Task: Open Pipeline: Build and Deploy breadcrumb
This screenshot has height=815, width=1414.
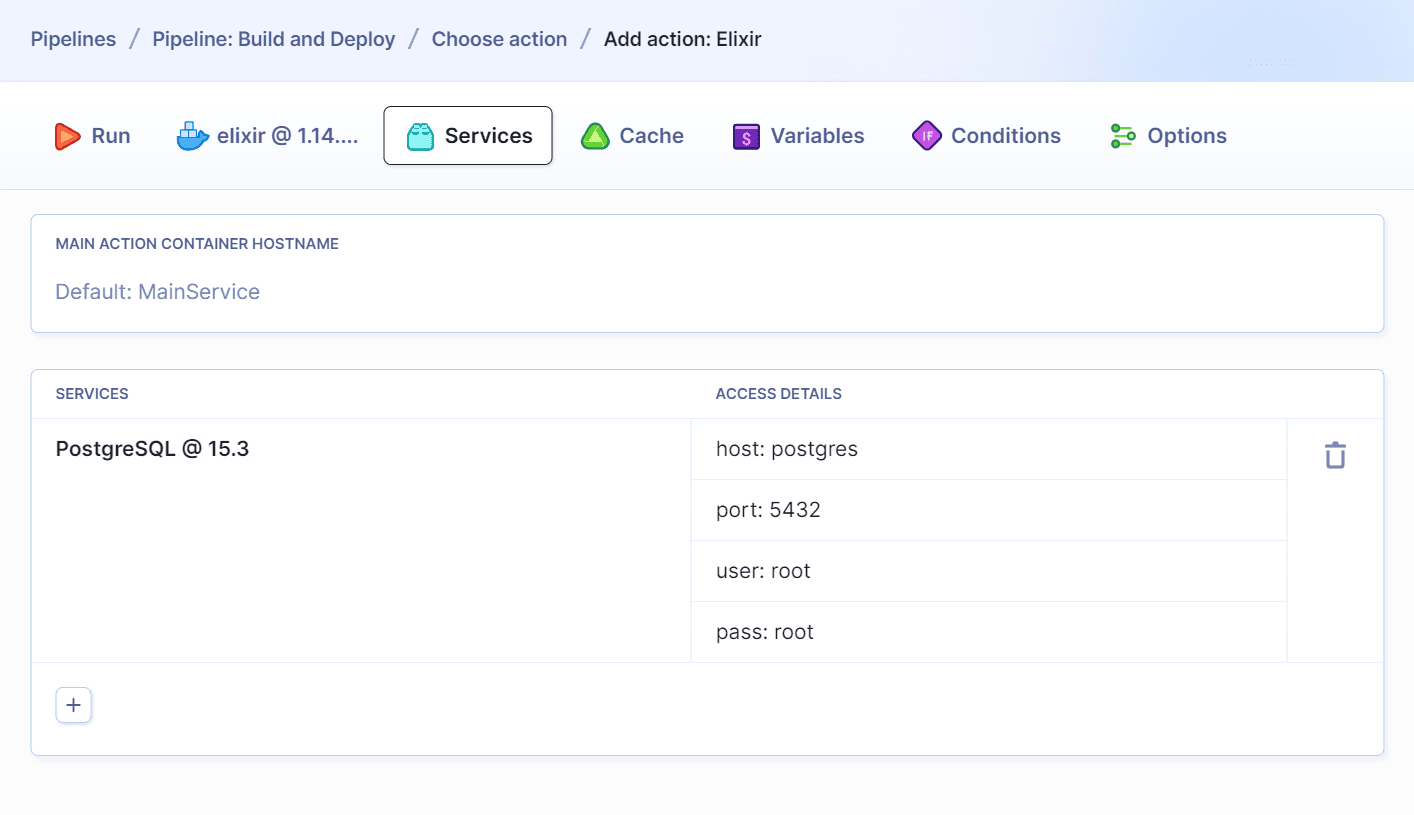Action: pyautogui.click(x=273, y=38)
